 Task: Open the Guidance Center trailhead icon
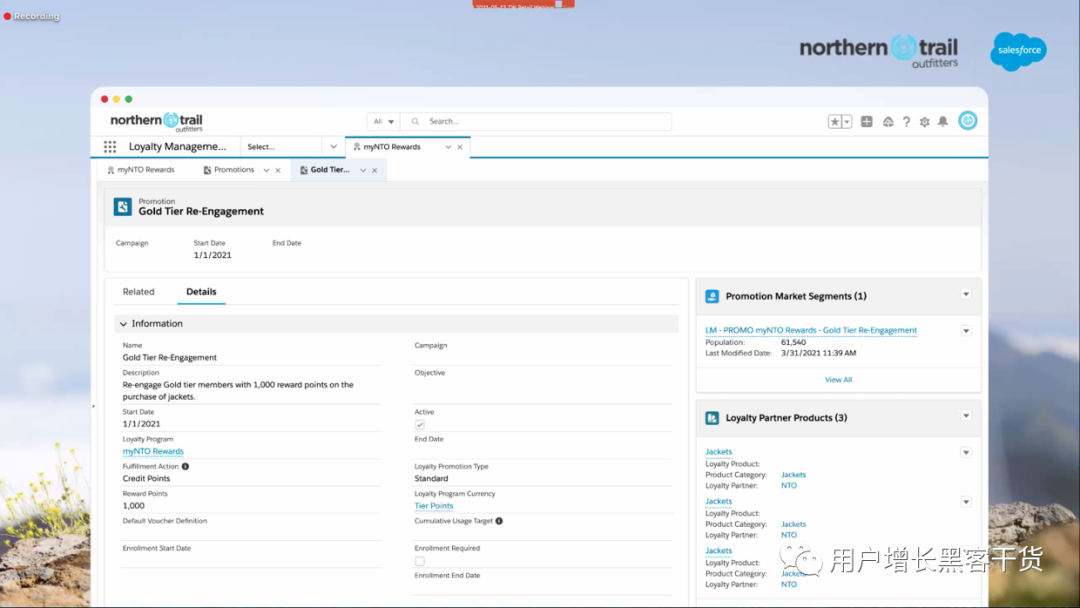click(888, 121)
